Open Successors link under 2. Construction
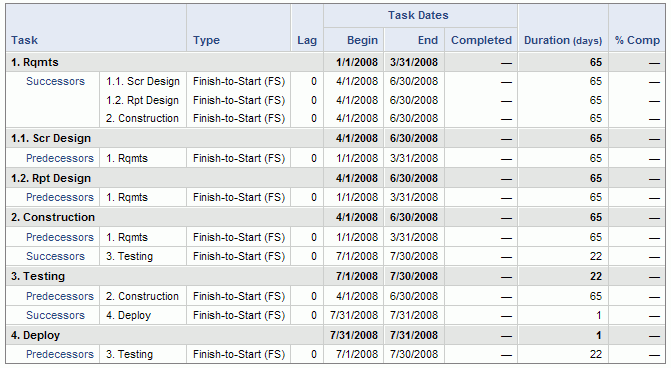Viewport: 671px width, 368px height. click(55, 256)
